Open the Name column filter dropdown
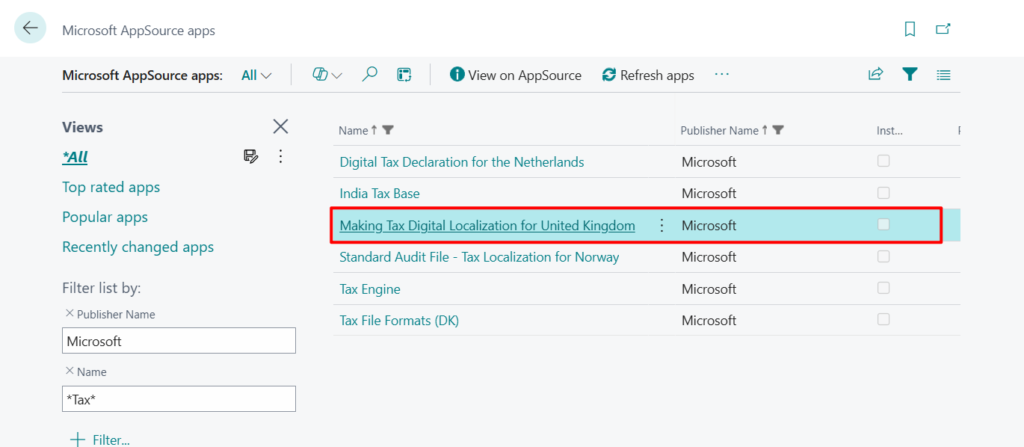The height and width of the screenshot is (447, 1024). point(388,130)
